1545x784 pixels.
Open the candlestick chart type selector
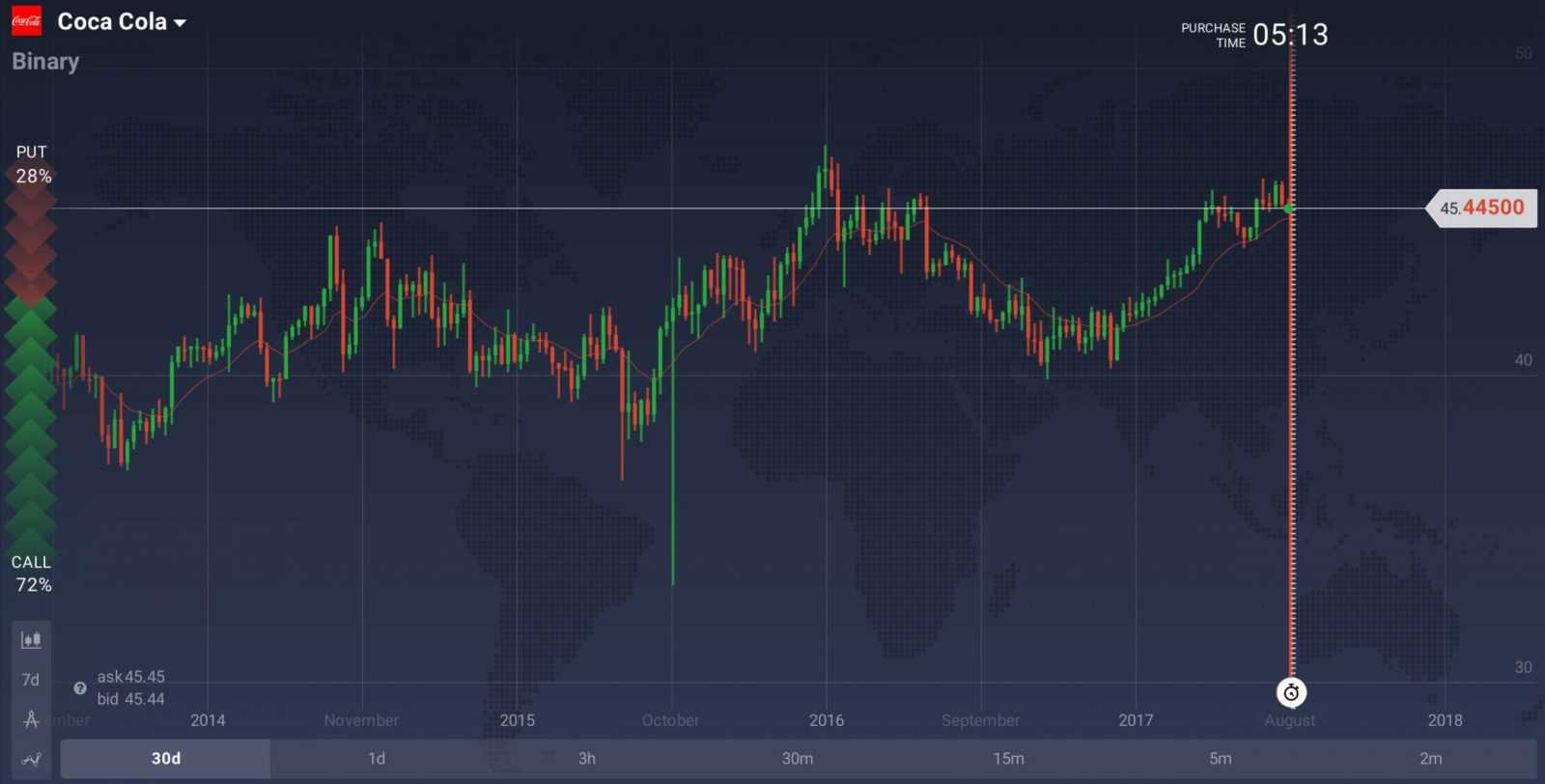31,640
